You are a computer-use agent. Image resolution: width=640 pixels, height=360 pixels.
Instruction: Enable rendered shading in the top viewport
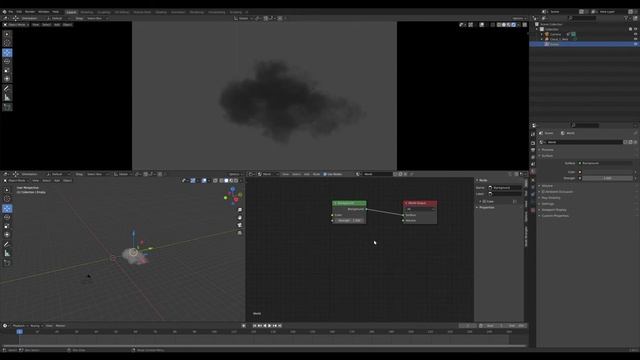(x=513, y=25)
